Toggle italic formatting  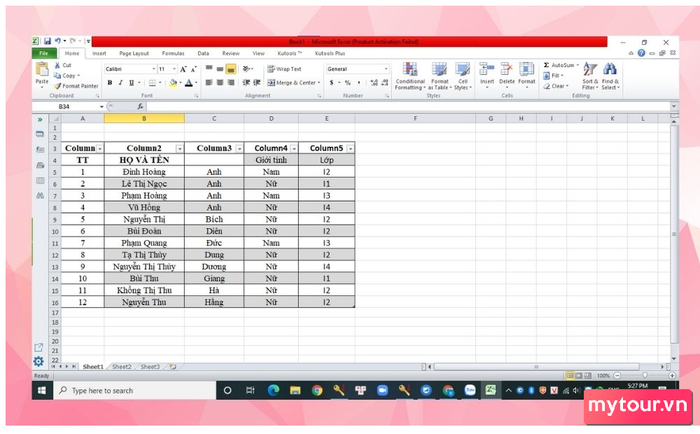point(121,83)
